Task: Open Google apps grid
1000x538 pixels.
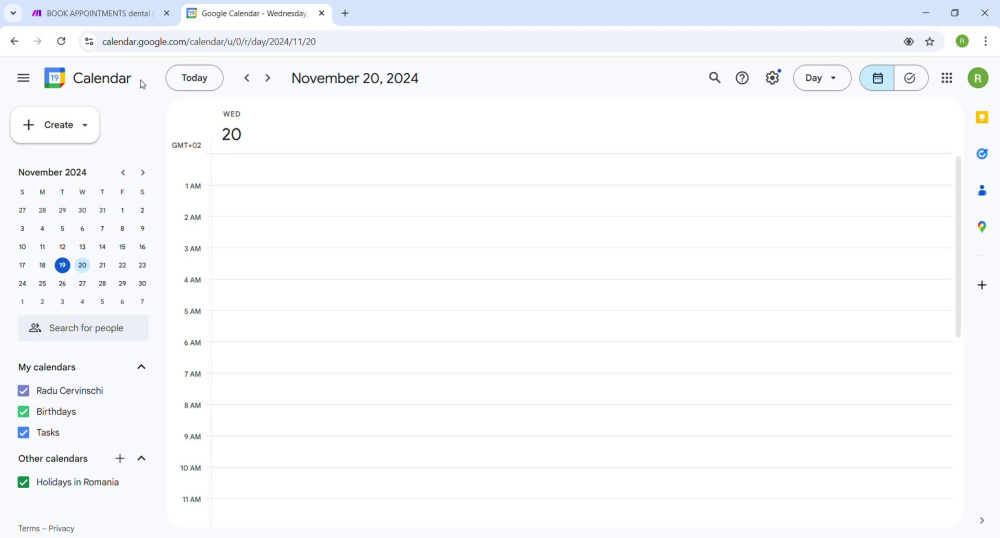Action: [946, 78]
